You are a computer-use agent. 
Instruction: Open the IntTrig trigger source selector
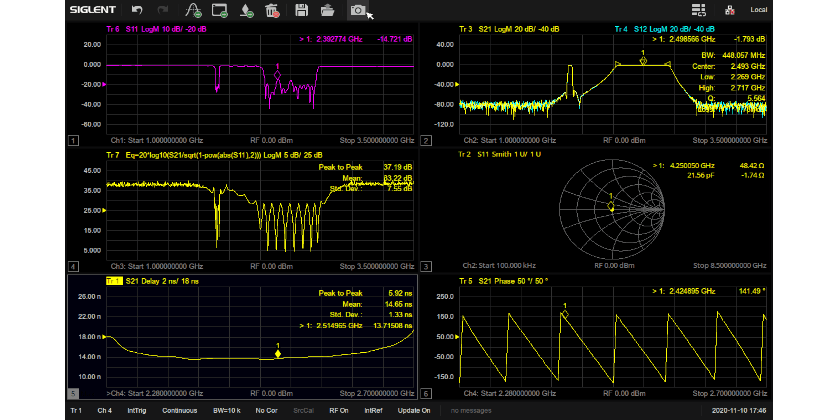click(137, 410)
